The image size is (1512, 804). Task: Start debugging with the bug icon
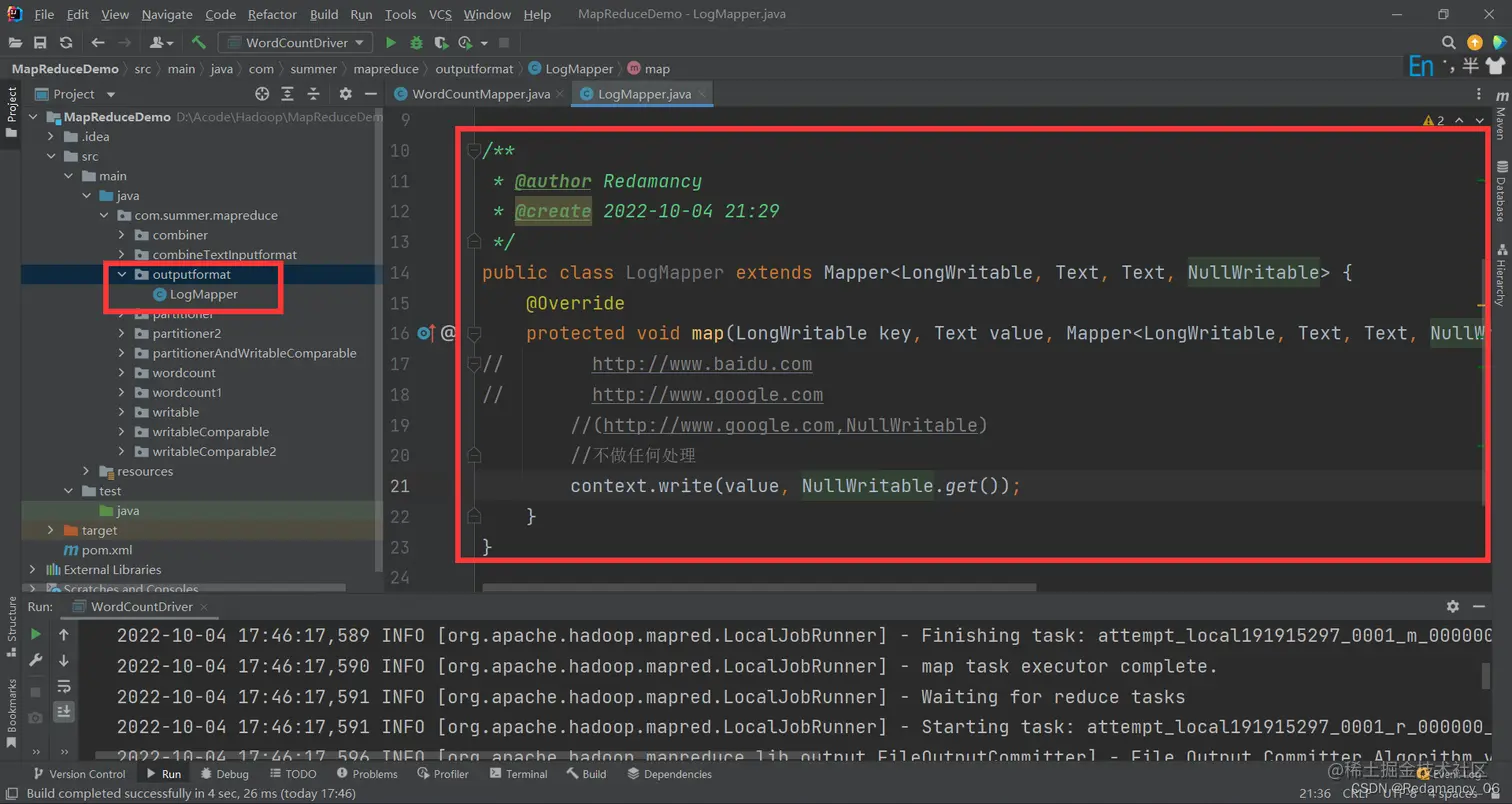[416, 42]
